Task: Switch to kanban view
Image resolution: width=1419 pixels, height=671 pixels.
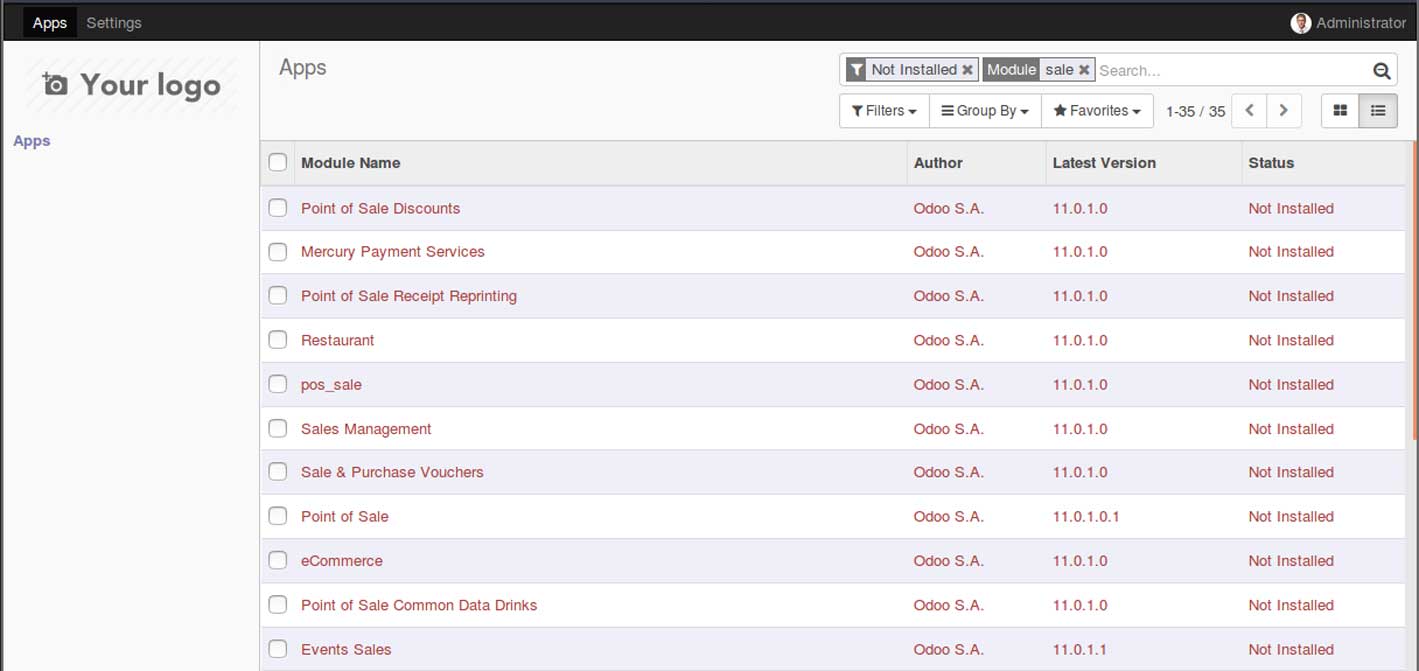Action: coord(1341,111)
